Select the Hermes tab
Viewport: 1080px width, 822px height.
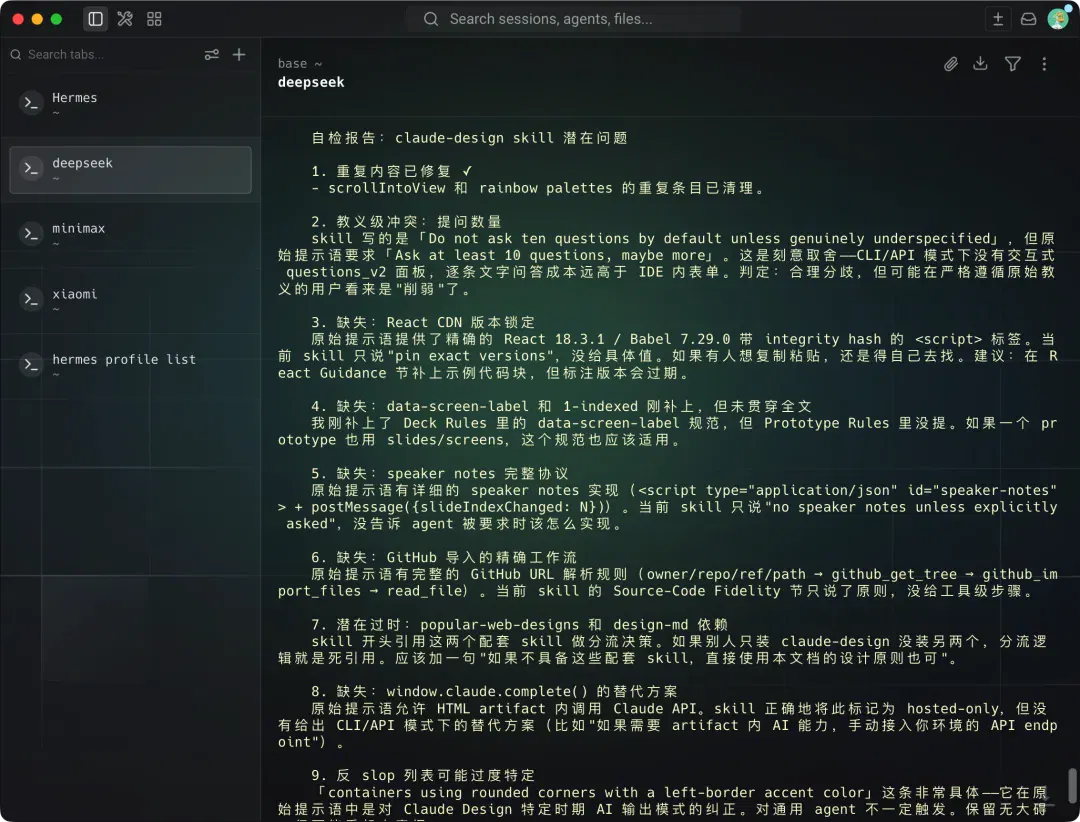[130, 104]
